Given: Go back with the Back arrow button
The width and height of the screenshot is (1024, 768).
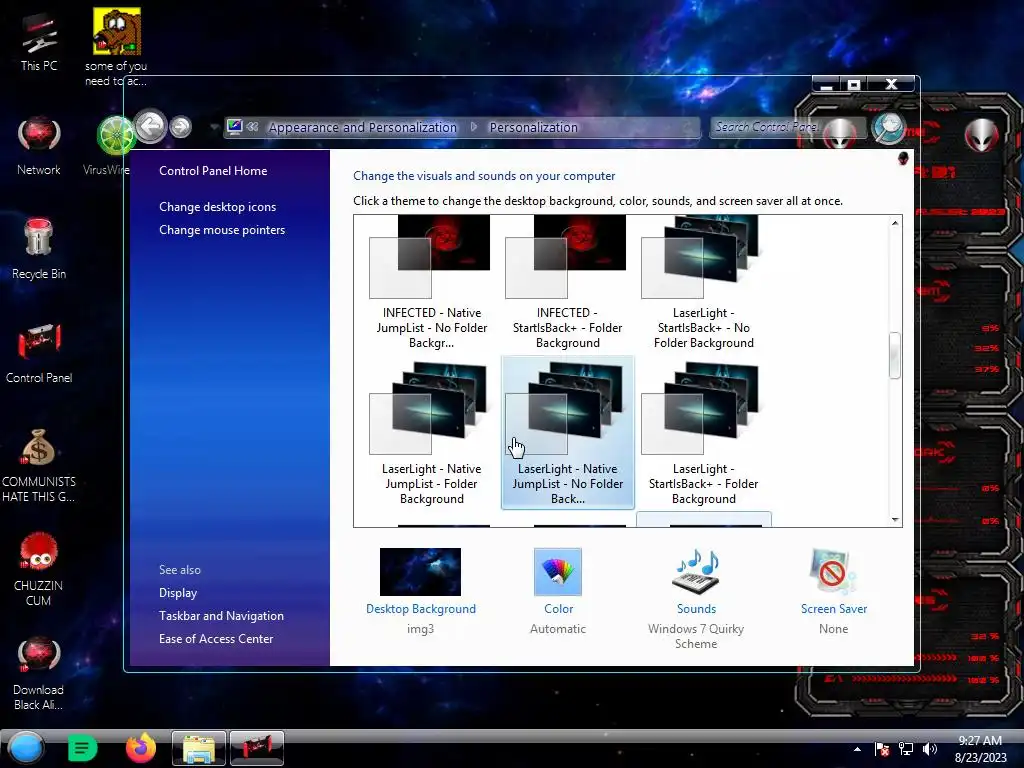Looking at the screenshot, I should pos(151,125).
